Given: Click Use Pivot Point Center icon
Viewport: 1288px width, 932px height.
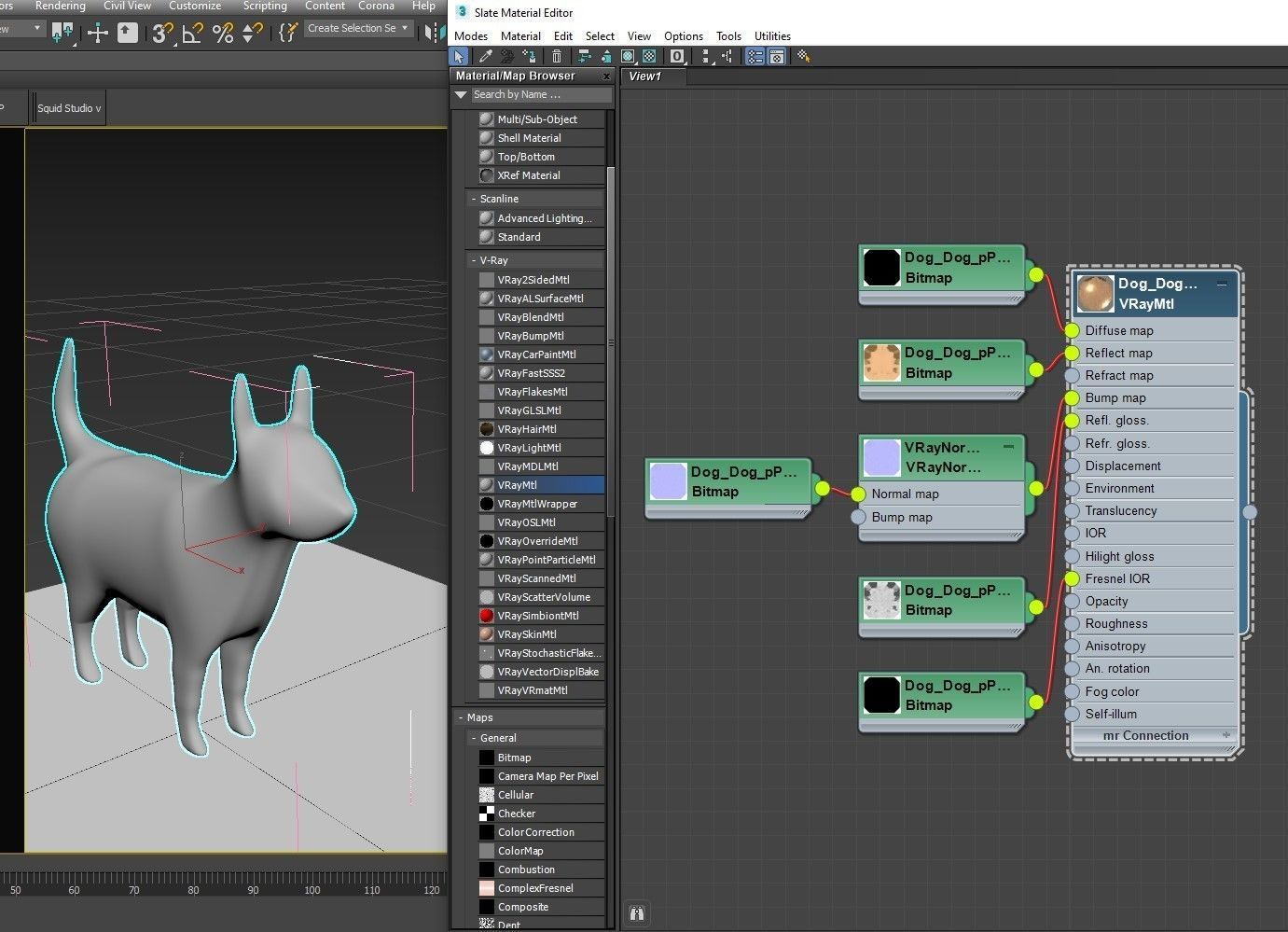Looking at the screenshot, I should click(x=62, y=34).
